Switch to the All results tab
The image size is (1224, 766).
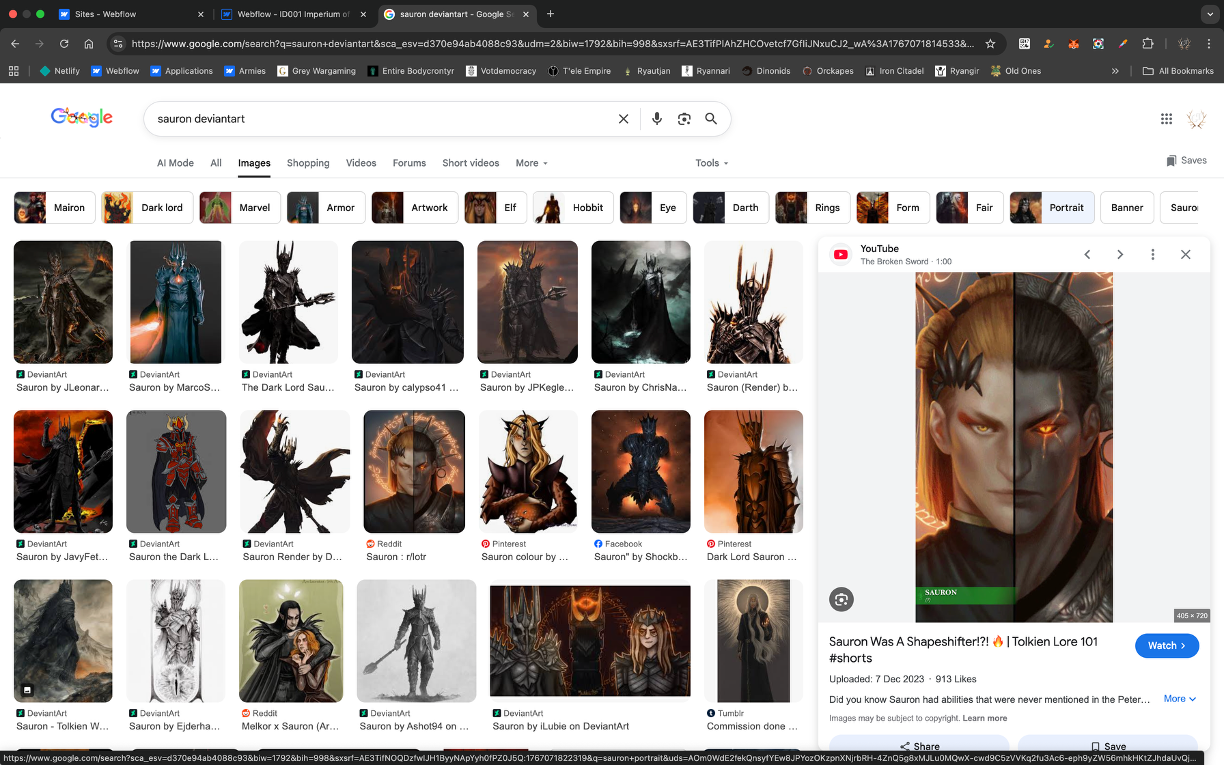[216, 163]
